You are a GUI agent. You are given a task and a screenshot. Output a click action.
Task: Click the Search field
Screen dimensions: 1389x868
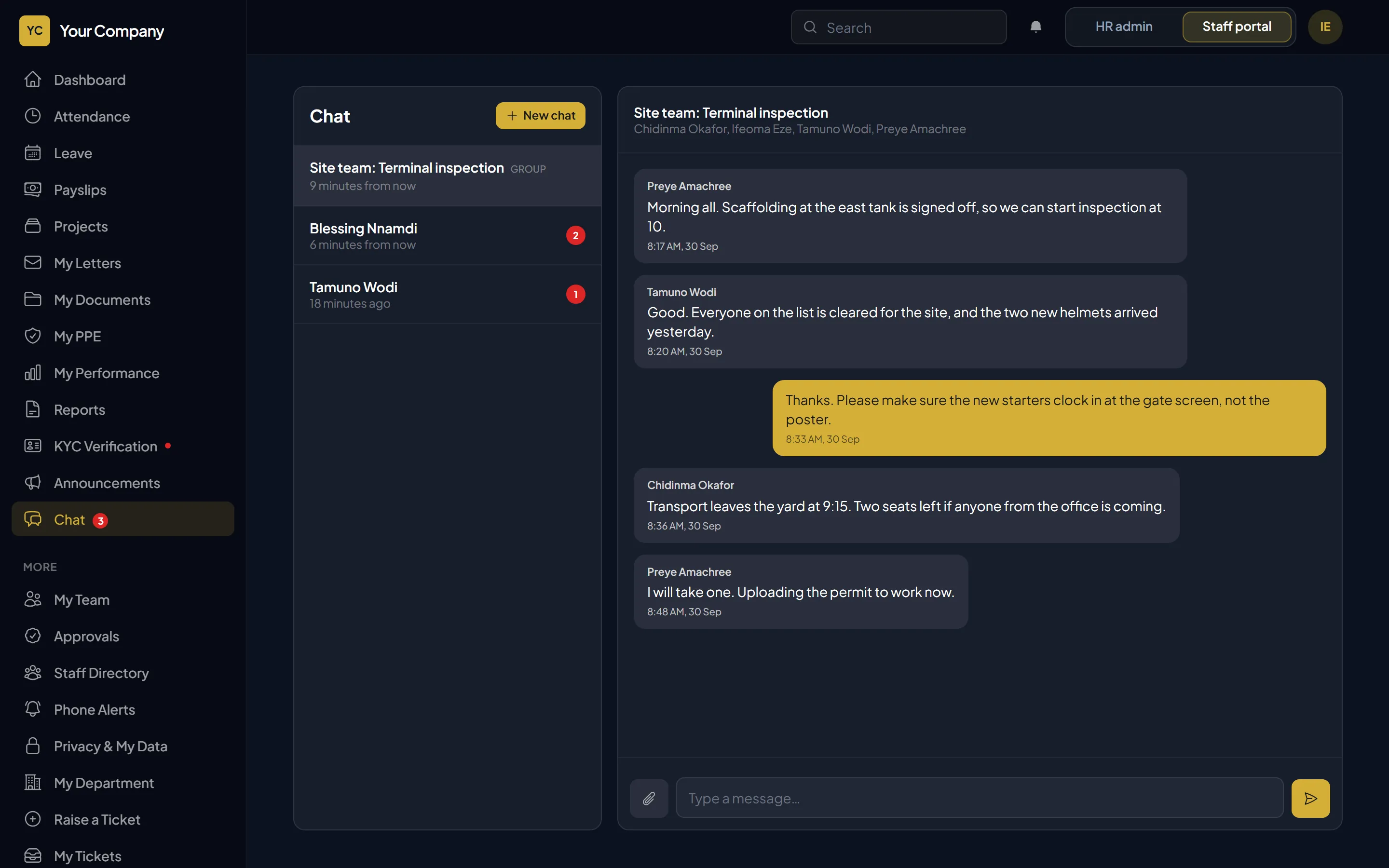(898, 27)
